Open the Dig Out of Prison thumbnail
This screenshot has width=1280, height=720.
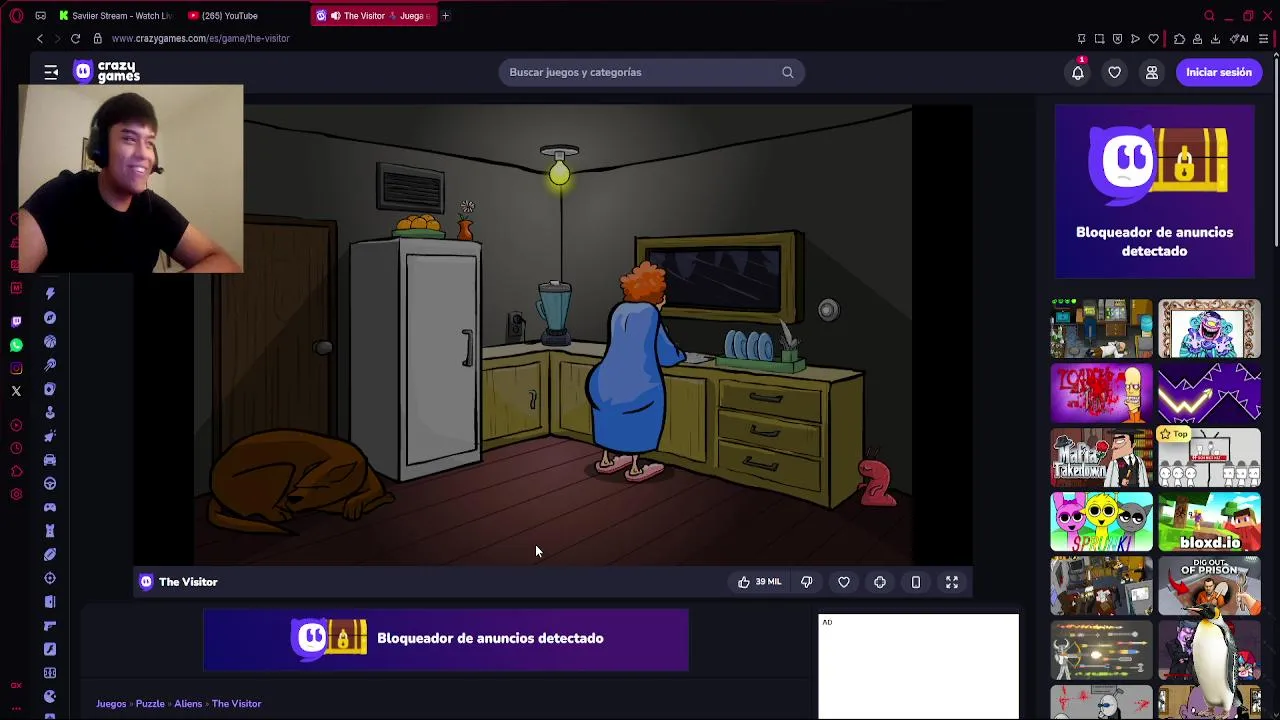(x=1210, y=586)
